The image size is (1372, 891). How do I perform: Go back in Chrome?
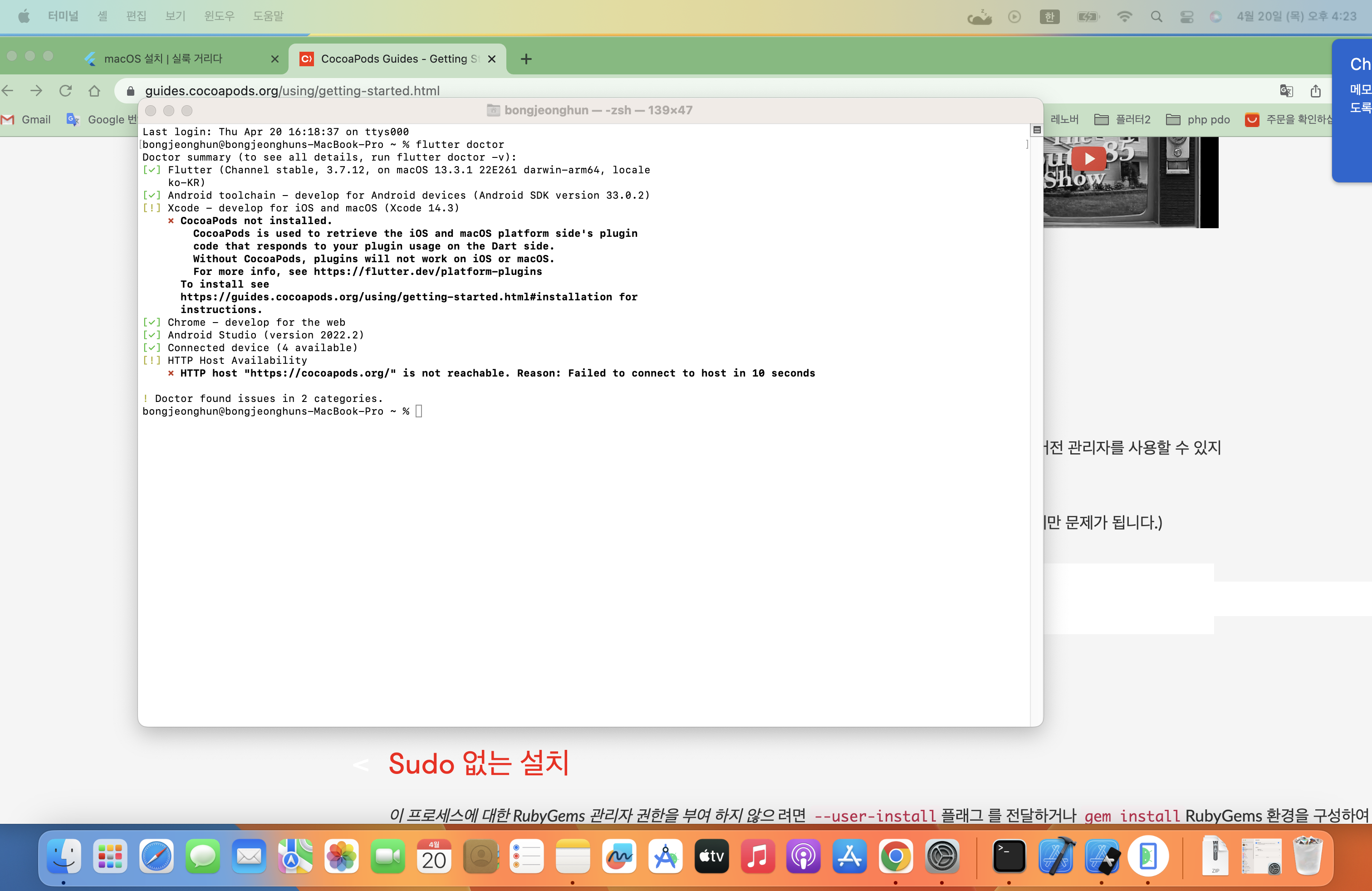coord(8,90)
